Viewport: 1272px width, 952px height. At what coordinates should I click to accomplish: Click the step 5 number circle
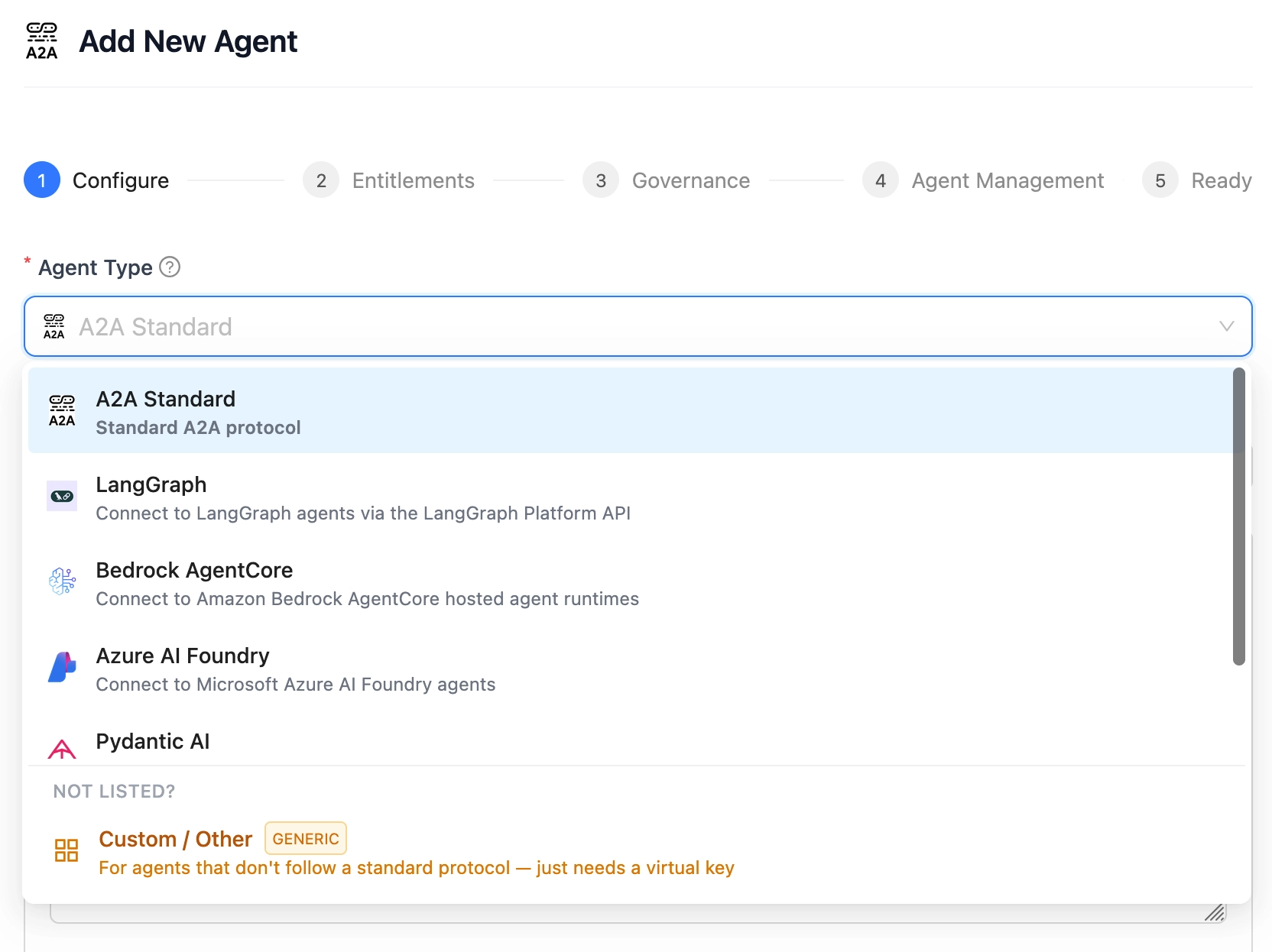[x=1160, y=180]
